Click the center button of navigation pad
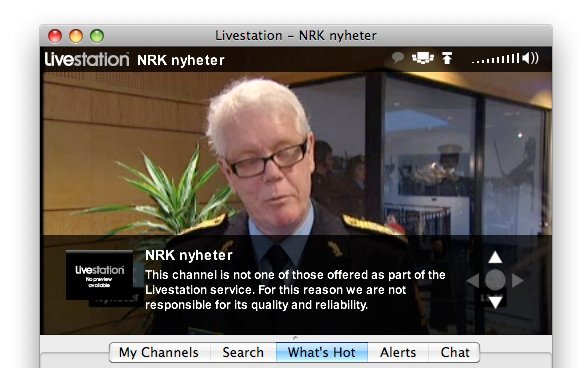This screenshot has width=578, height=368. click(x=495, y=280)
